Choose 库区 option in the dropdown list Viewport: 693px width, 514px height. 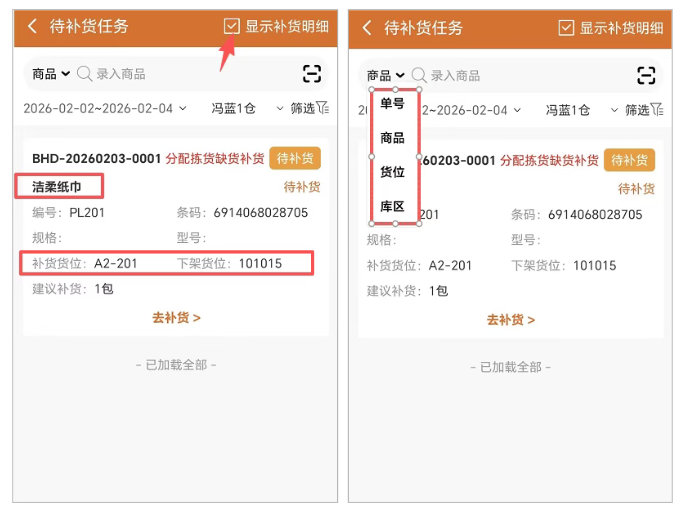pyautogui.click(x=392, y=207)
